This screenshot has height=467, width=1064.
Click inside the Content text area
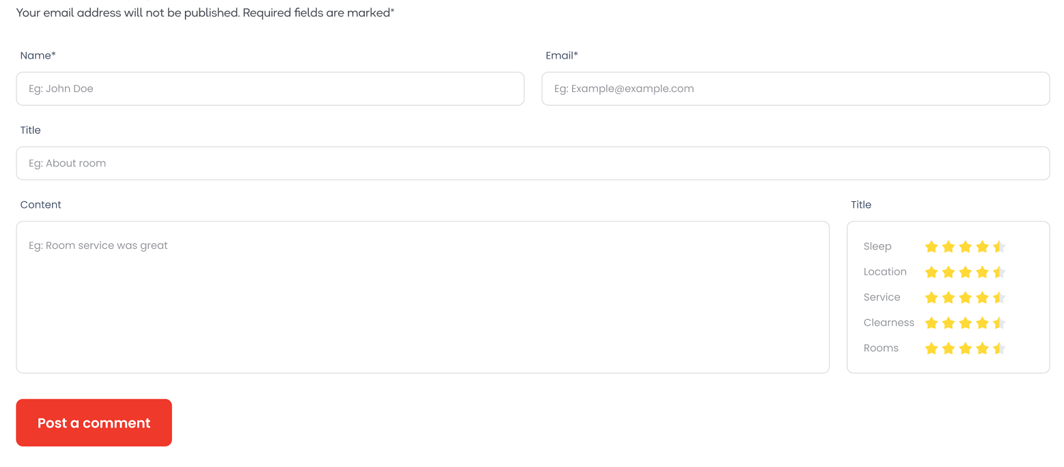click(423, 297)
